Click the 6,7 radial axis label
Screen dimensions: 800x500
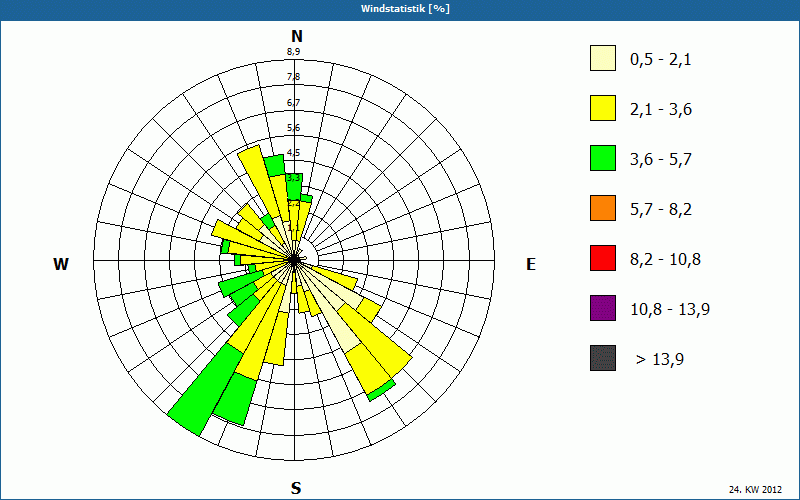[293, 102]
